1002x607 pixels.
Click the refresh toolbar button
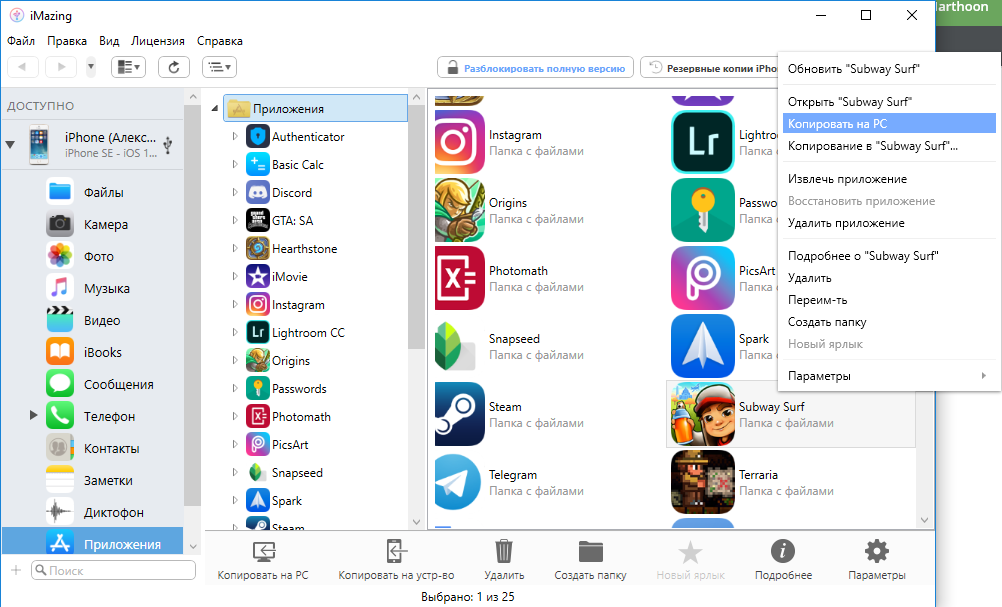[x=174, y=67]
